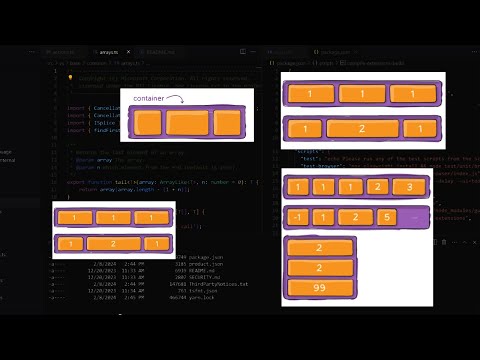Open more actions menu beside split editor icon
480x360 pixels.
253,52
